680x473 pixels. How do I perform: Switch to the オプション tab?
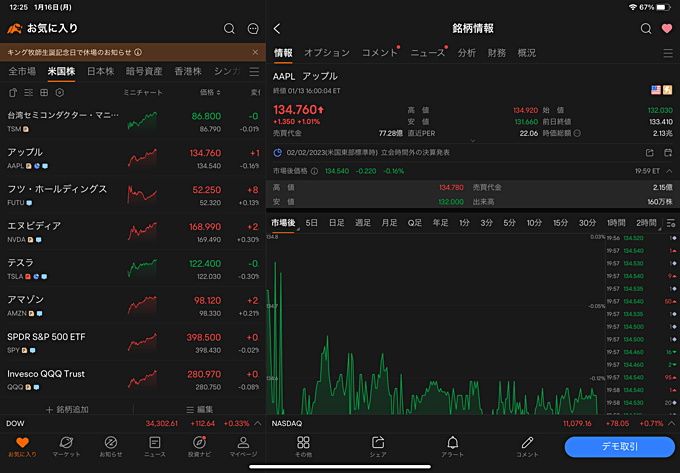[x=327, y=53]
